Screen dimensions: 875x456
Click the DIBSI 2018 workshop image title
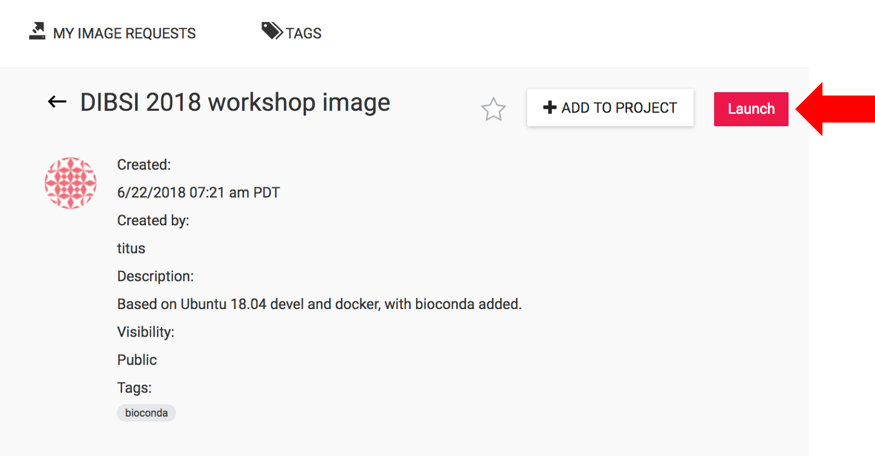click(235, 103)
